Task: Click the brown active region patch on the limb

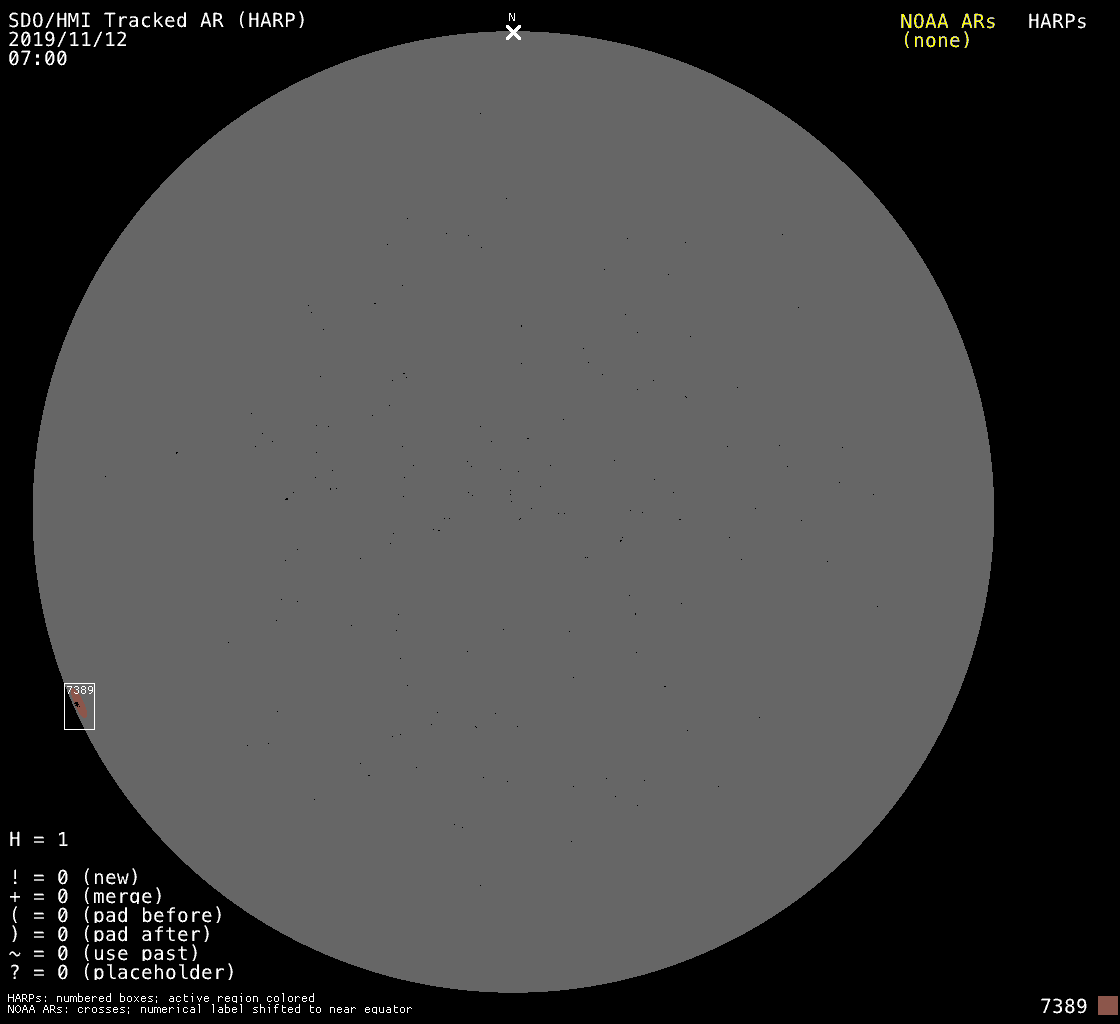Action: (x=79, y=706)
